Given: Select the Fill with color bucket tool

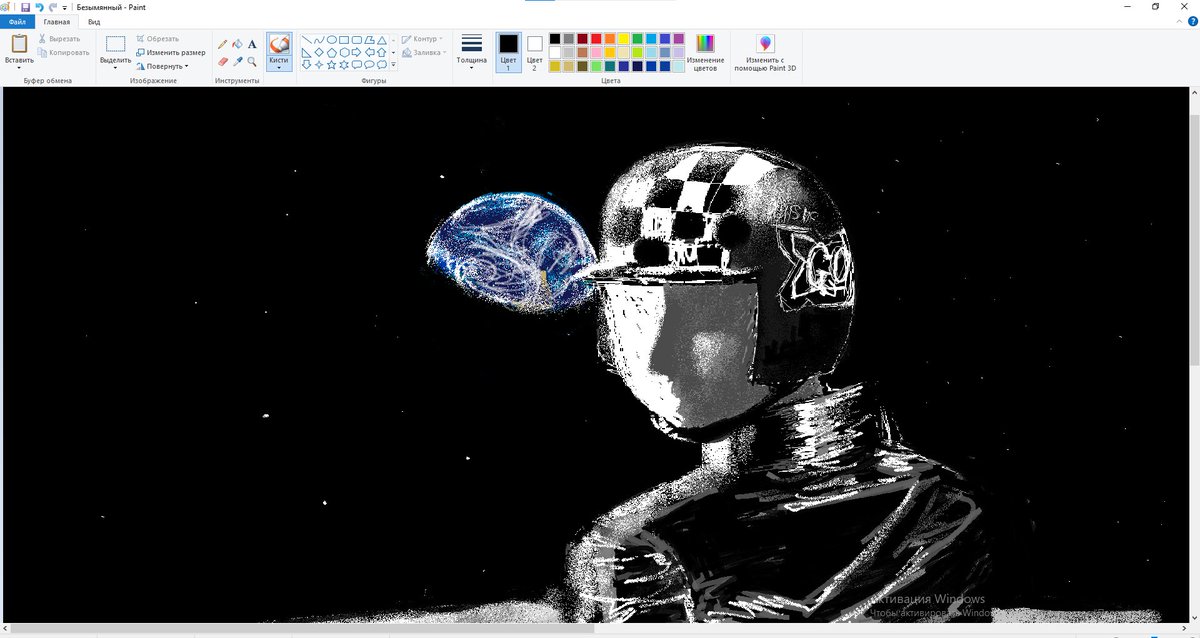Looking at the screenshot, I should tap(237, 45).
